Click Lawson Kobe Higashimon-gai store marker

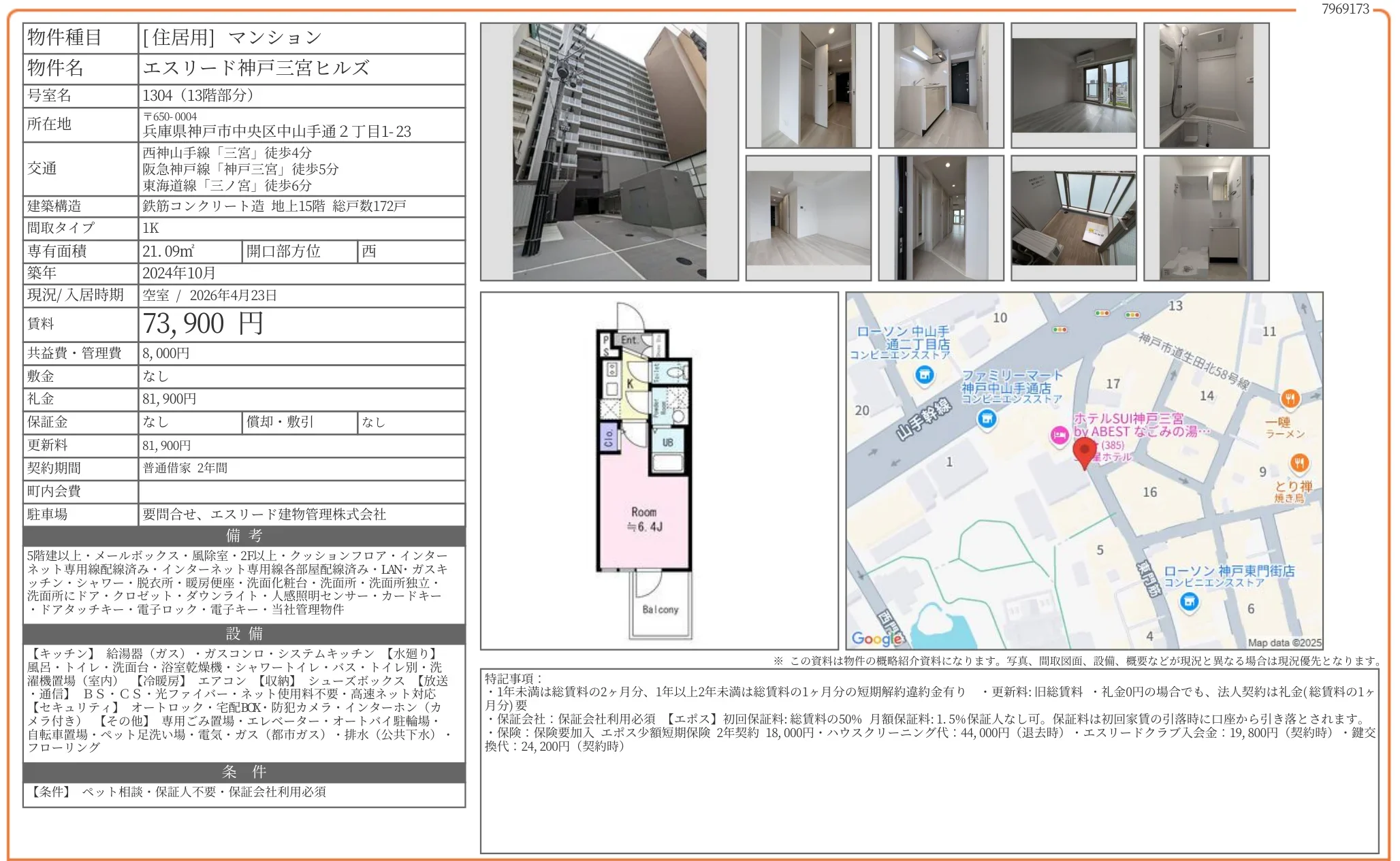coord(1189,601)
